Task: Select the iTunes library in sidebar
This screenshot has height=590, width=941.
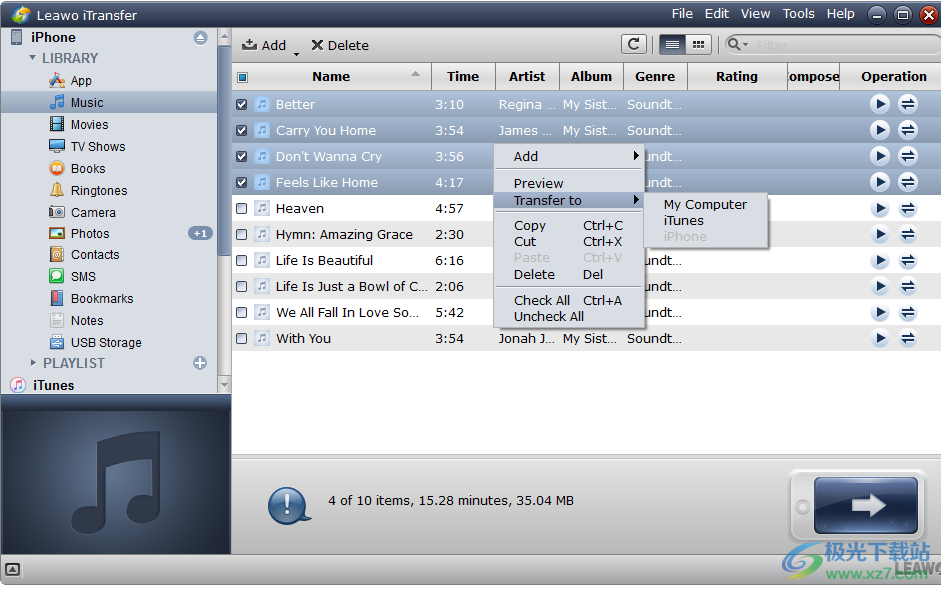Action: [53, 385]
